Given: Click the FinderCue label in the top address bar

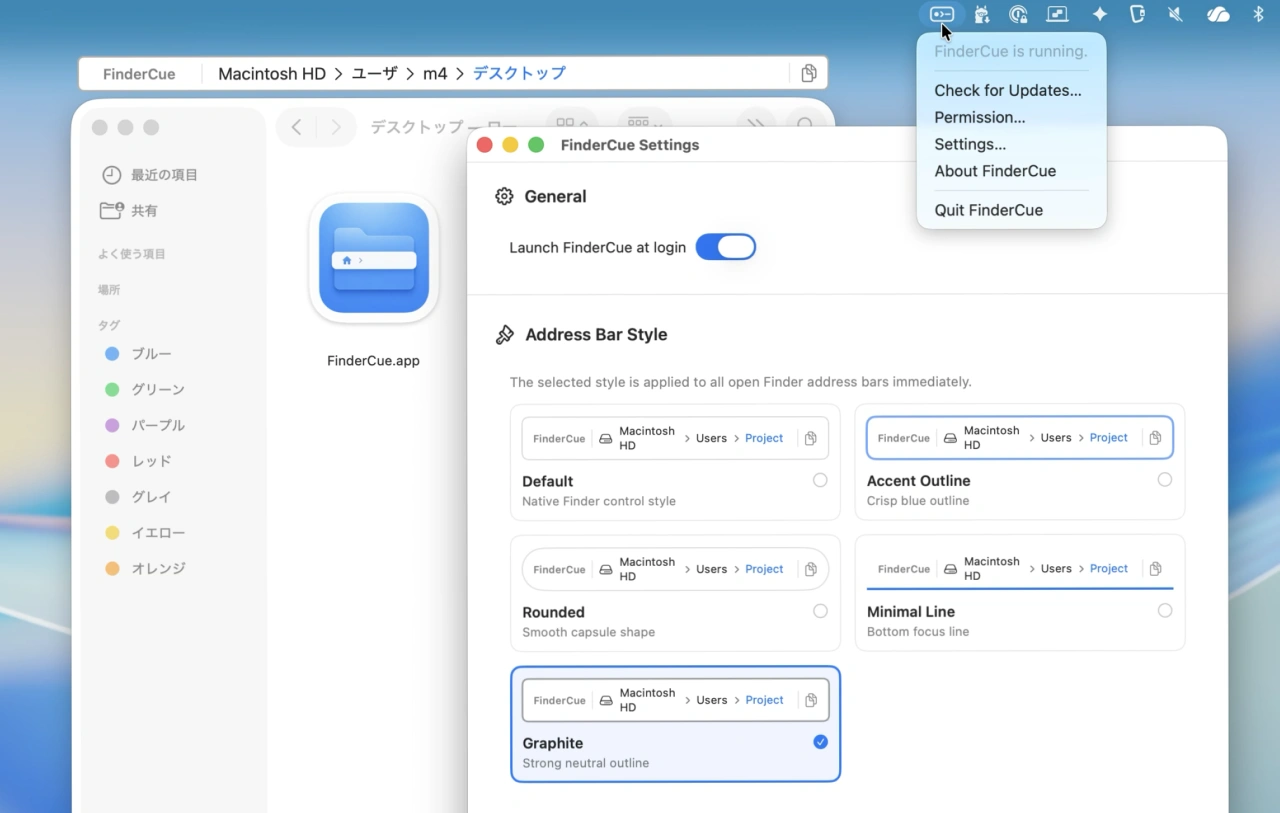Looking at the screenshot, I should pyautogui.click(x=139, y=73).
